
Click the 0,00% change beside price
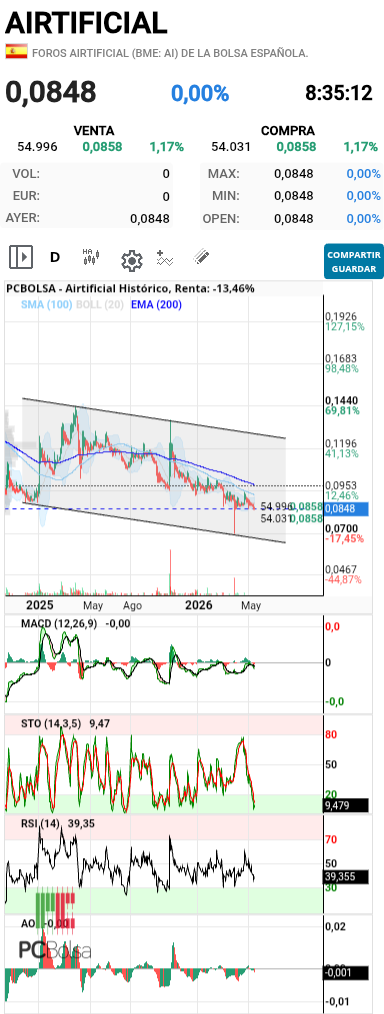click(x=200, y=93)
